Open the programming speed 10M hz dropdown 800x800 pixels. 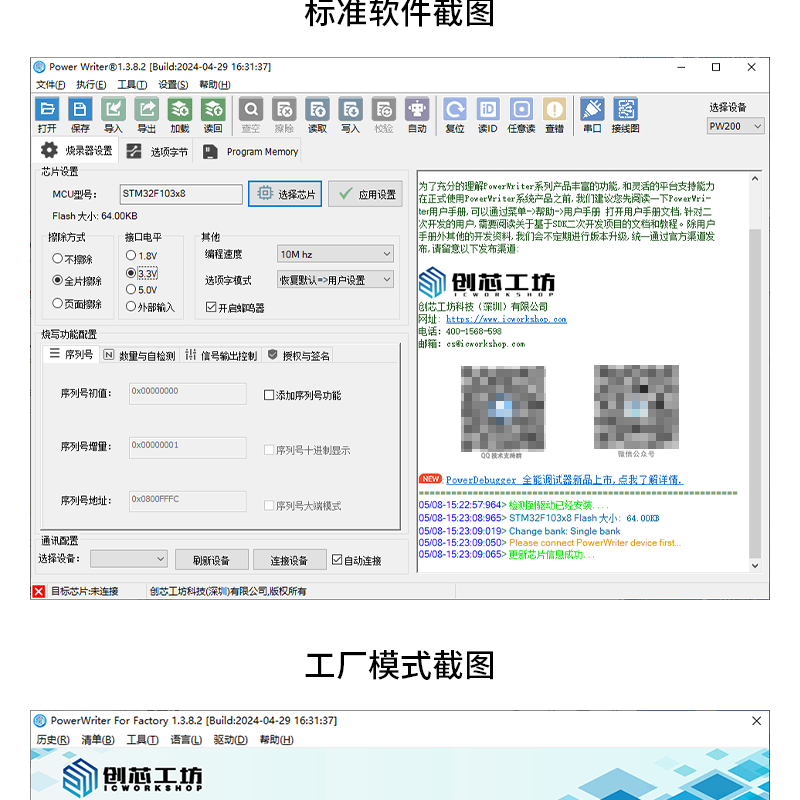pos(335,254)
